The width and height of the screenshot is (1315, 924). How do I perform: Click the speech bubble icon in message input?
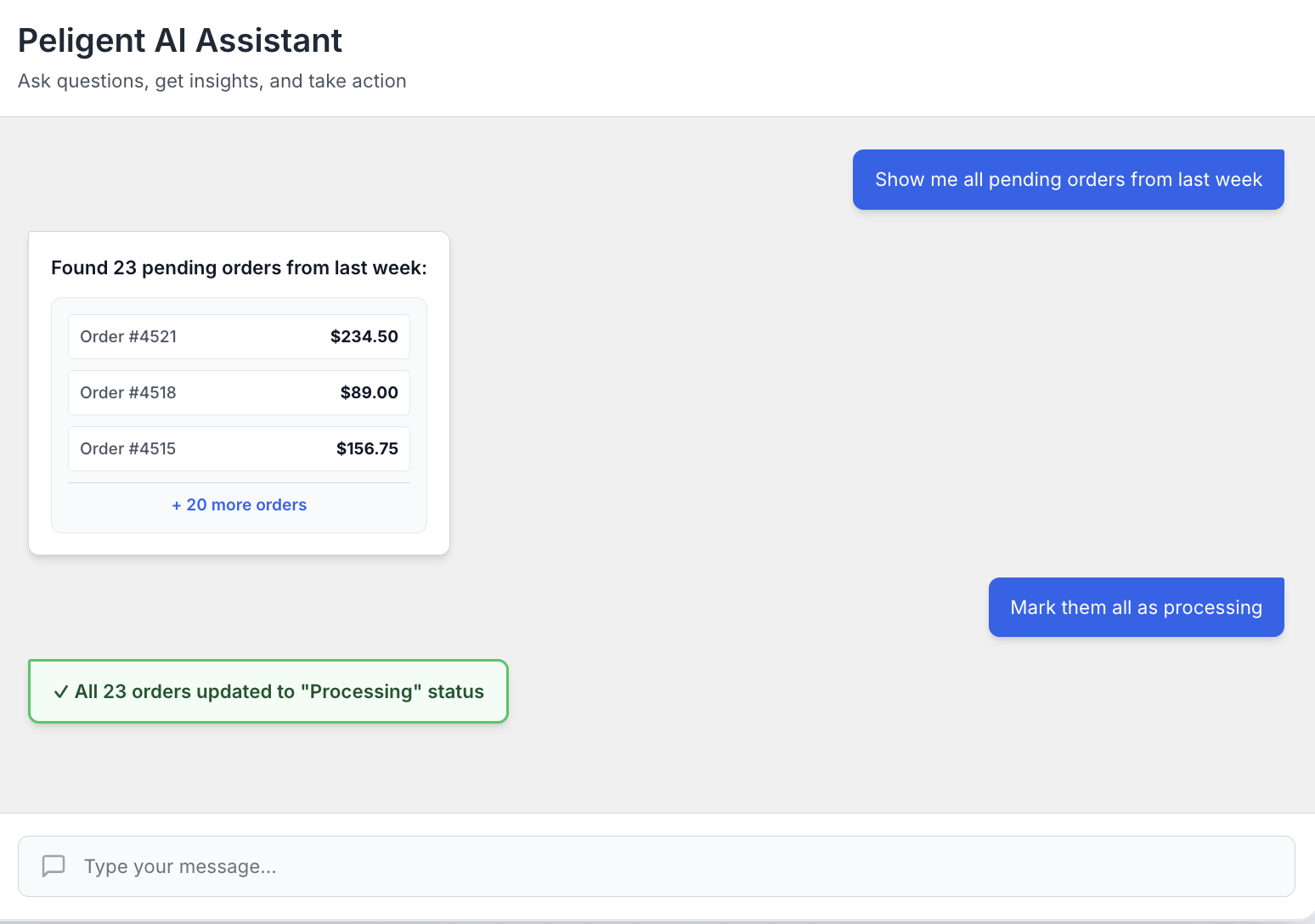(x=54, y=866)
